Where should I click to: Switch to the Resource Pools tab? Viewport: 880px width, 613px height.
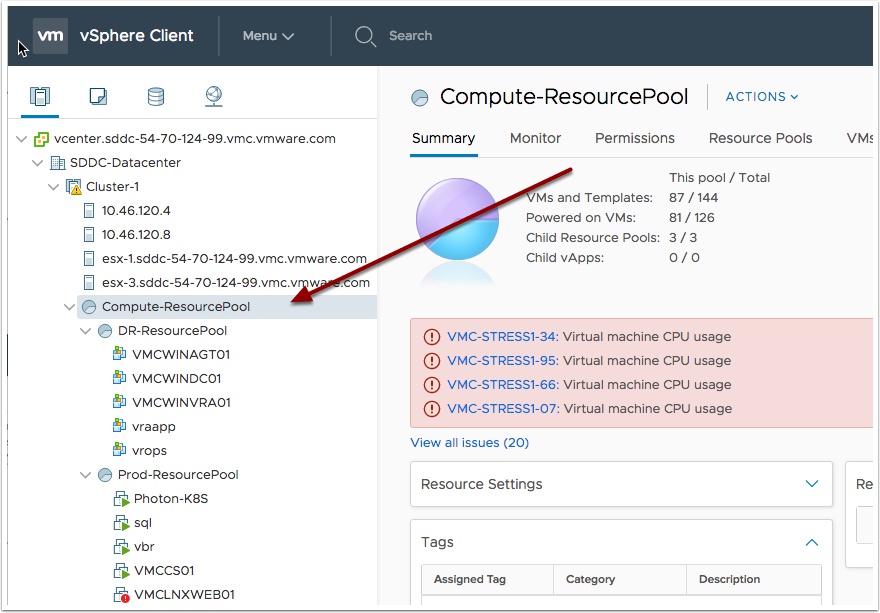coord(760,139)
